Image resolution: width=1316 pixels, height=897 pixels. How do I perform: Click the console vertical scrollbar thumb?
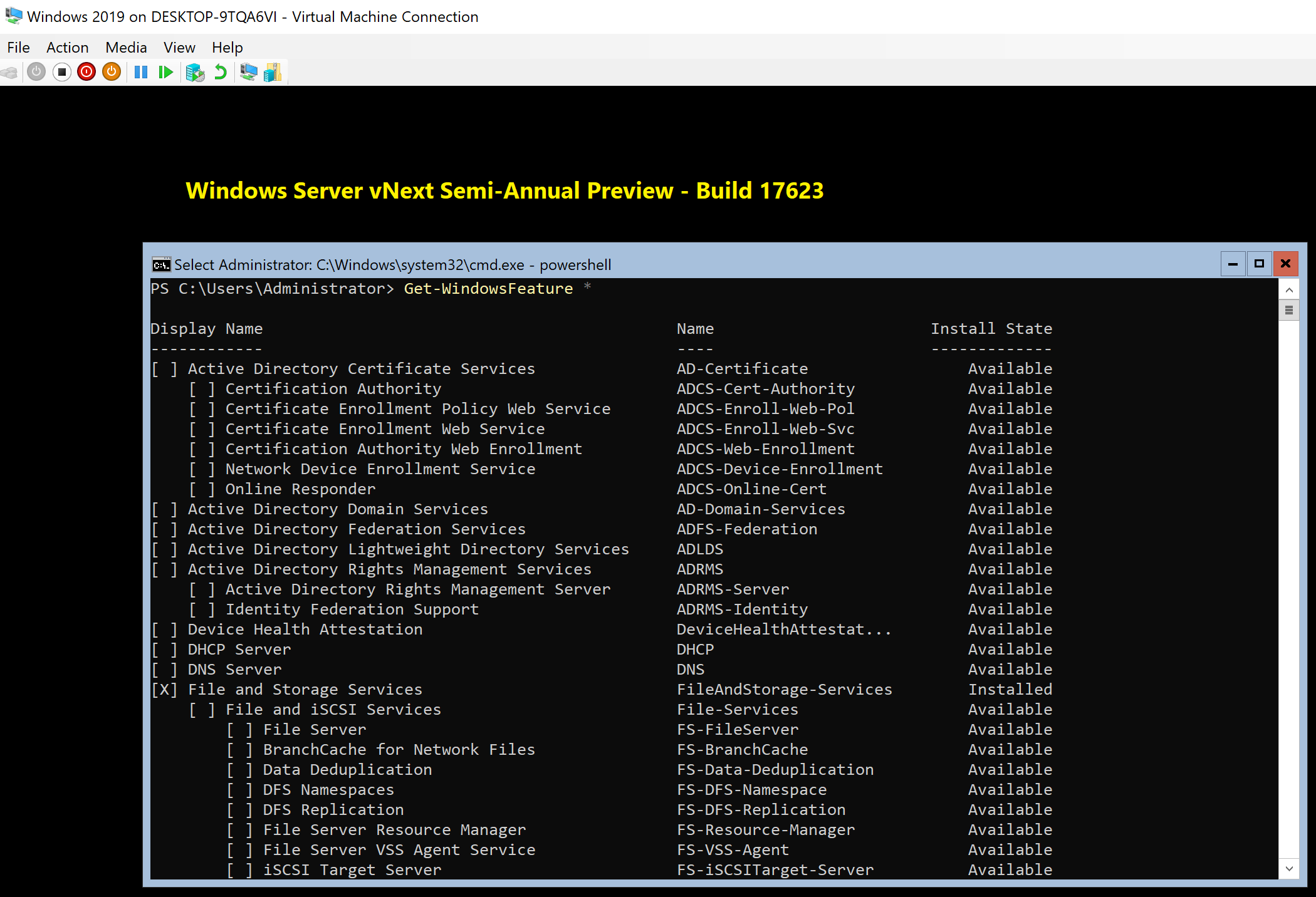pos(1288,310)
